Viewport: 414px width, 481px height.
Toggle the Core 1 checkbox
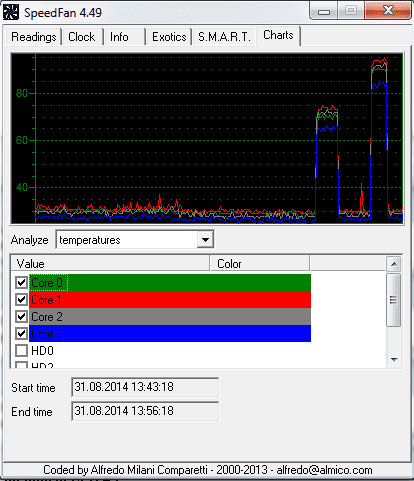click(x=21, y=299)
